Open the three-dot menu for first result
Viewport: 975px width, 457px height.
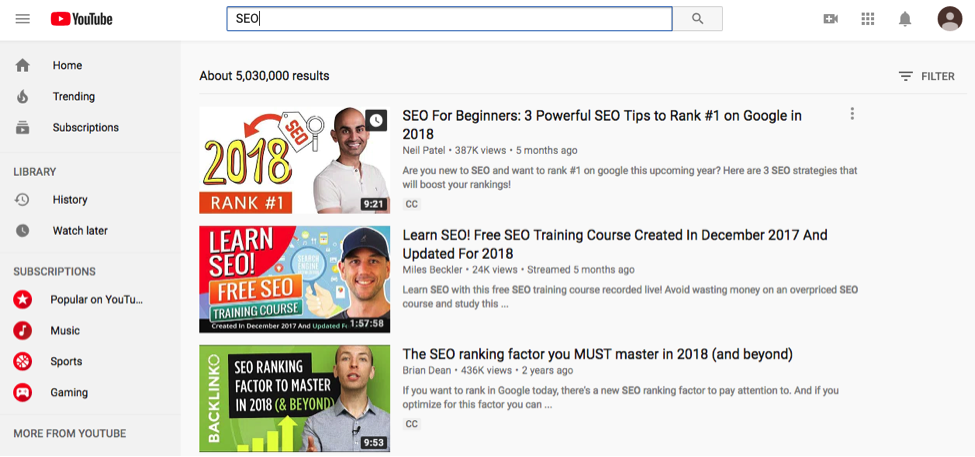coord(852,114)
